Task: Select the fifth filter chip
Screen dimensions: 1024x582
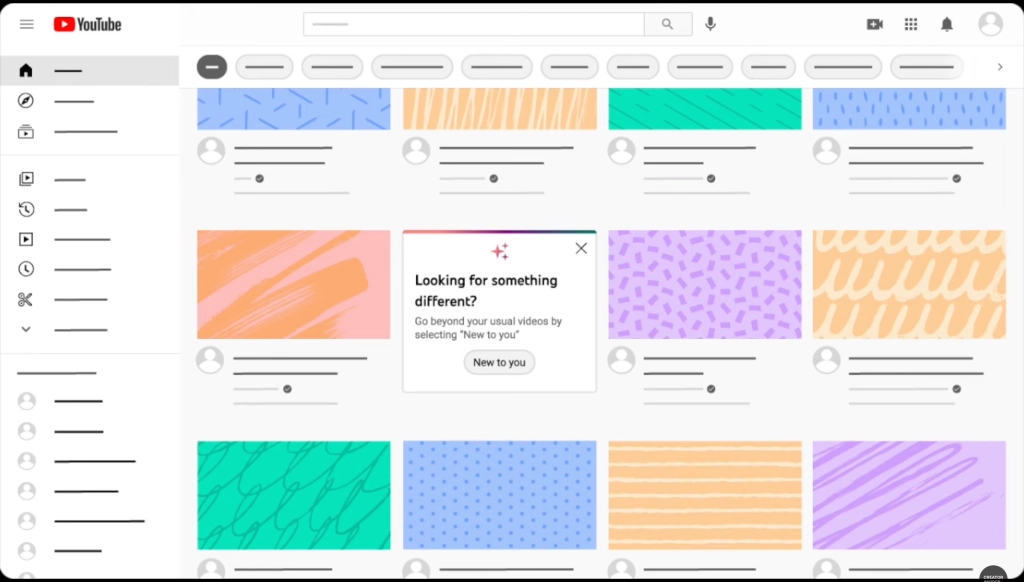Action: click(x=496, y=67)
